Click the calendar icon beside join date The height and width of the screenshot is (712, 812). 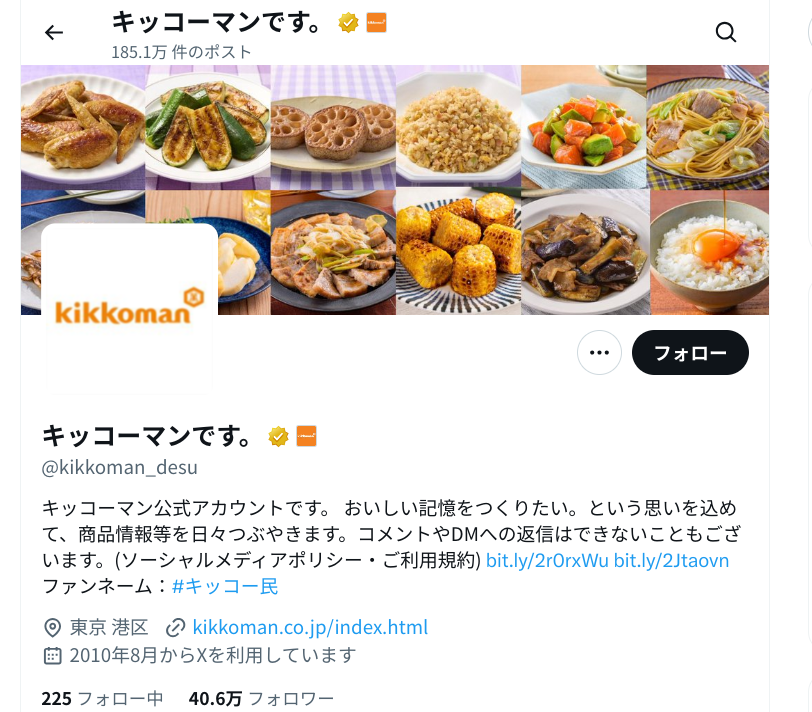point(52,656)
